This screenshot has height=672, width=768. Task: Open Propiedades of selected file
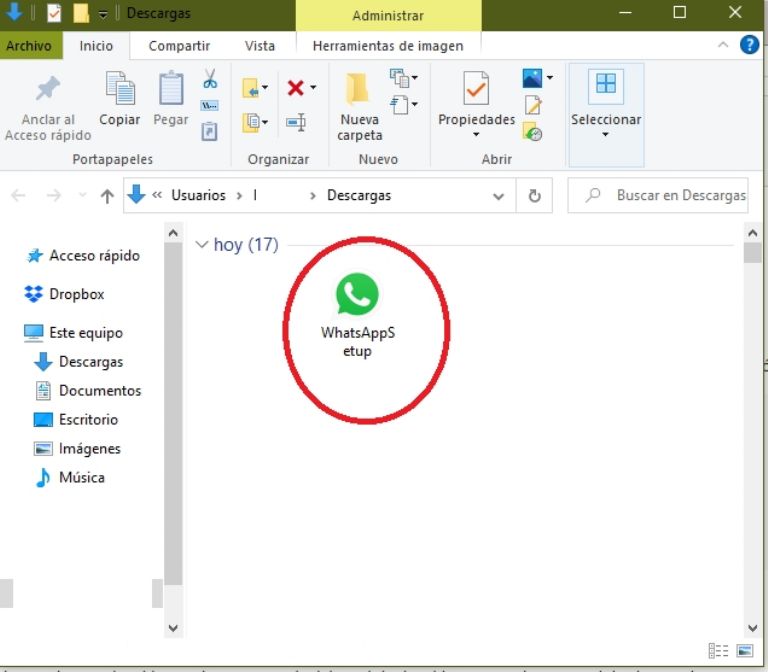pos(476,105)
